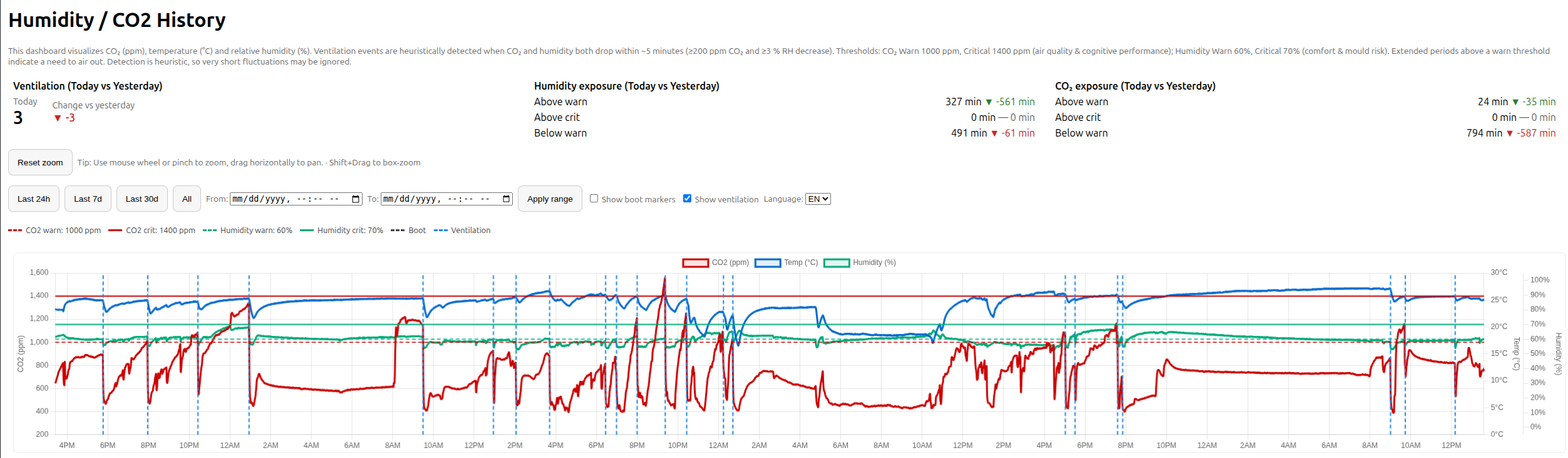Open the To date calendar picker icon

[x=506, y=199]
